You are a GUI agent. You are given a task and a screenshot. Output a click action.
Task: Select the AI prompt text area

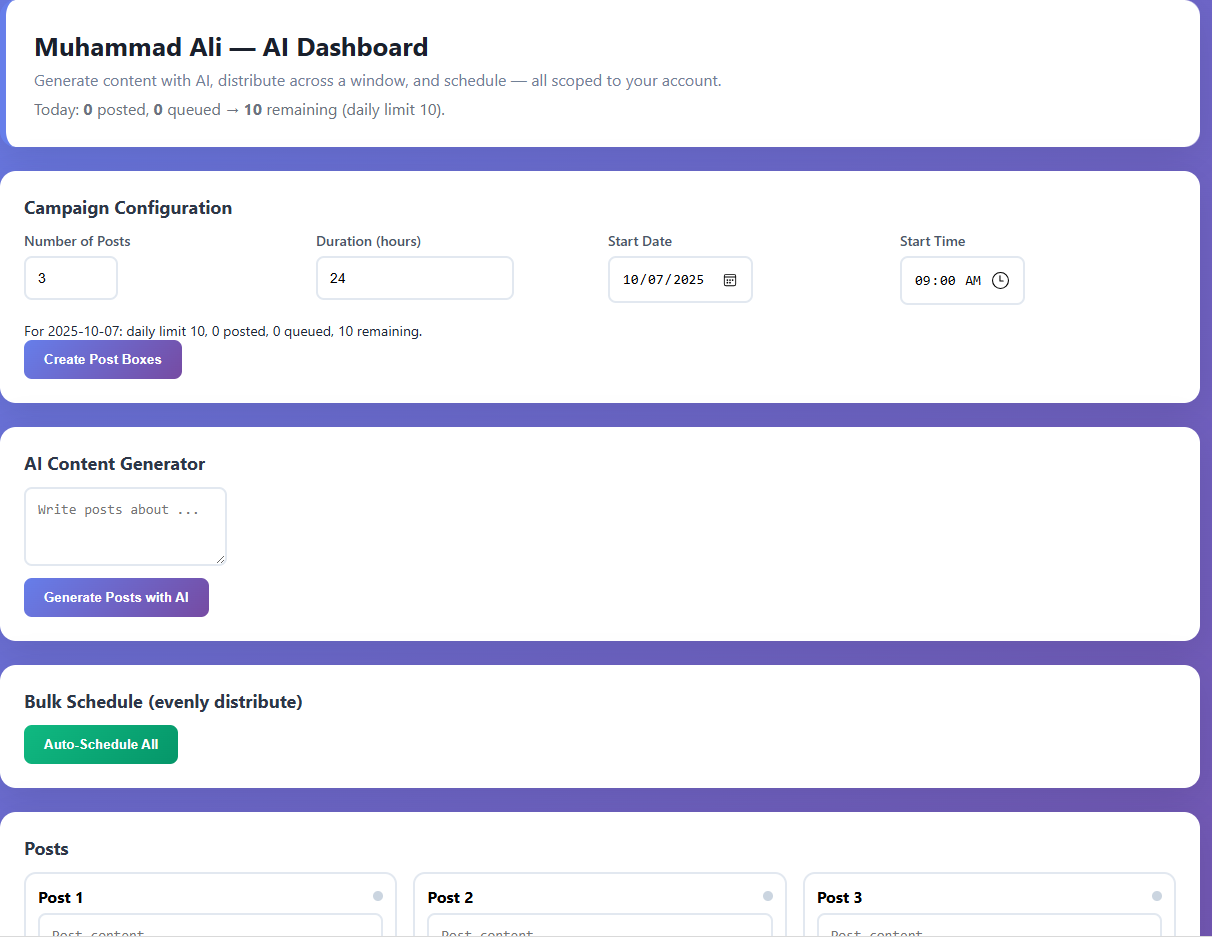[x=125, y=526]
